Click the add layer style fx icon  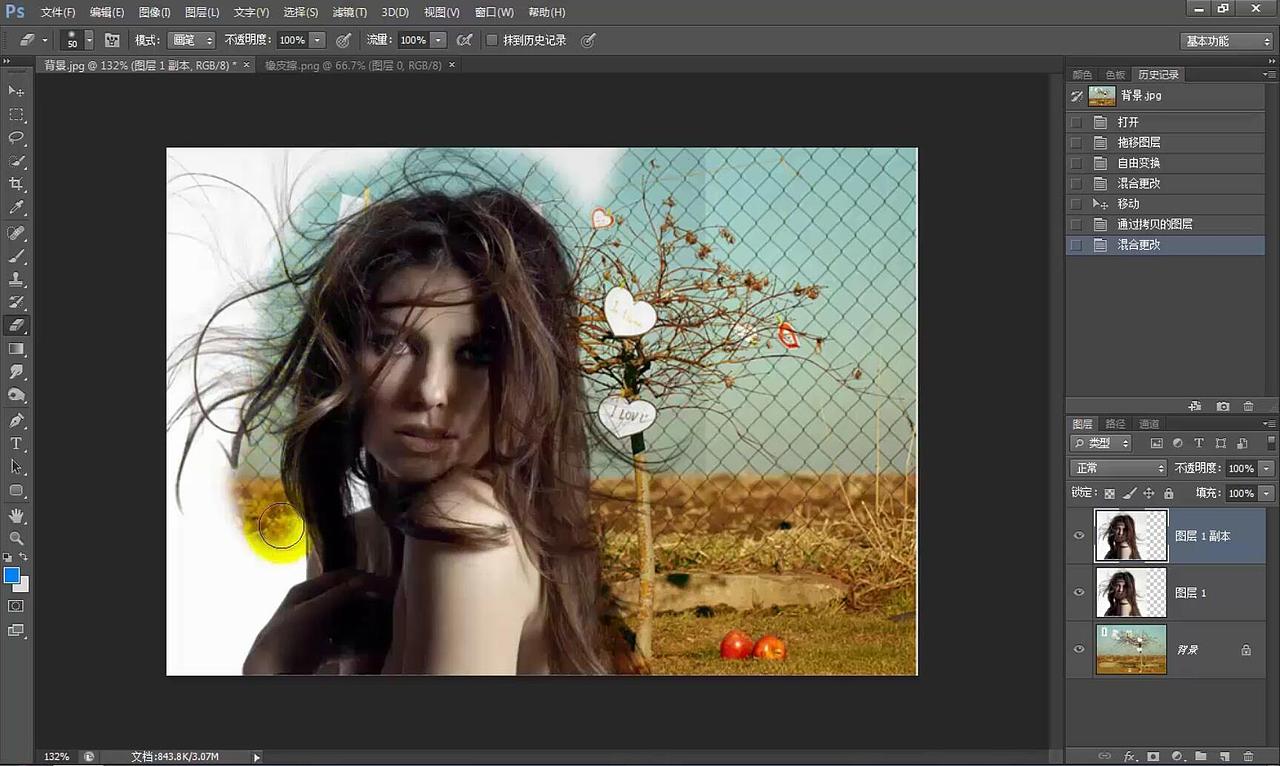[1130, 756]
